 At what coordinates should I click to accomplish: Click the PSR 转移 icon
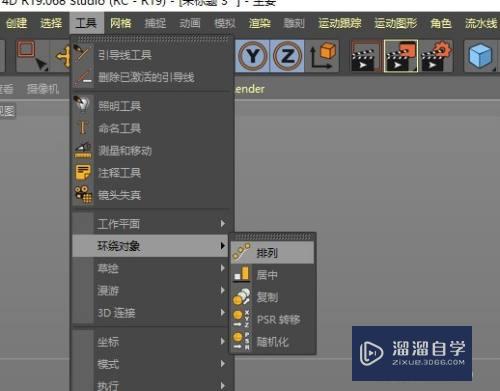pos(241,319)
